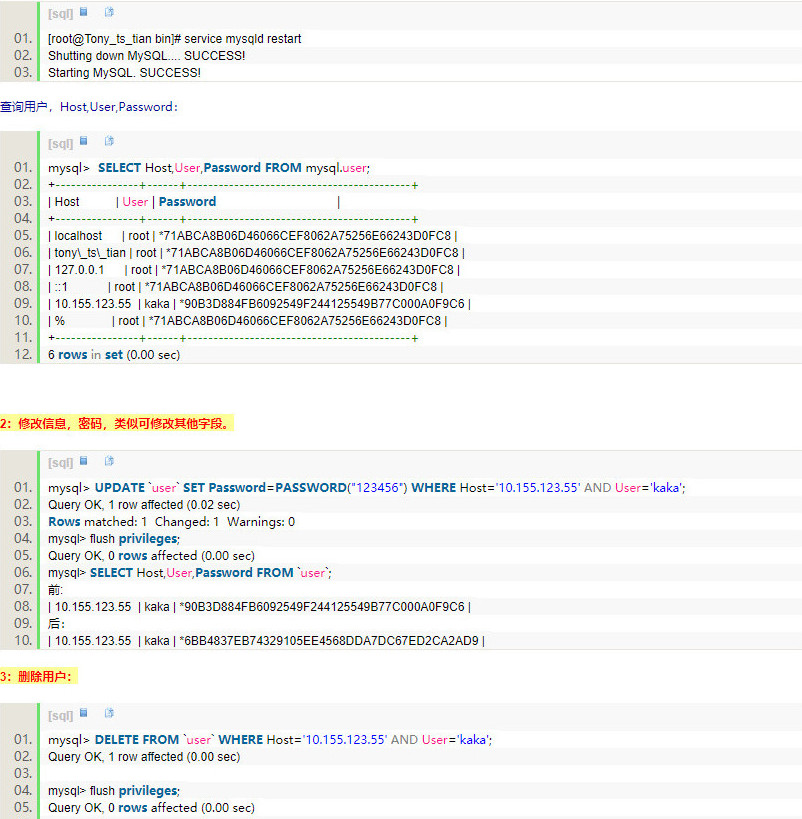
Task: Click 'flush privileges;' line in the UPDATE block
Action: (x=114, y=539)
